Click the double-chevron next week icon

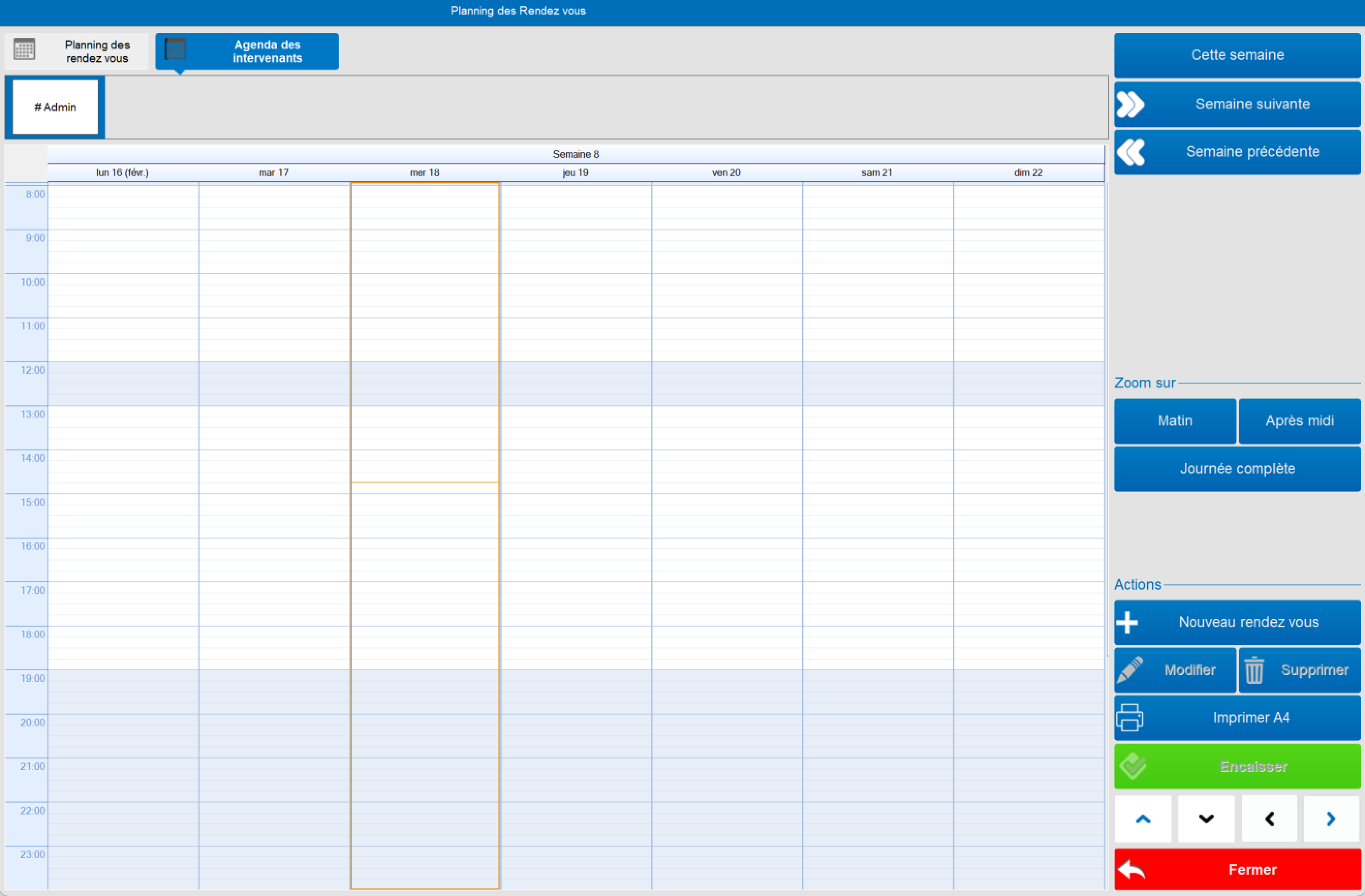click(x=1131, y=105)
